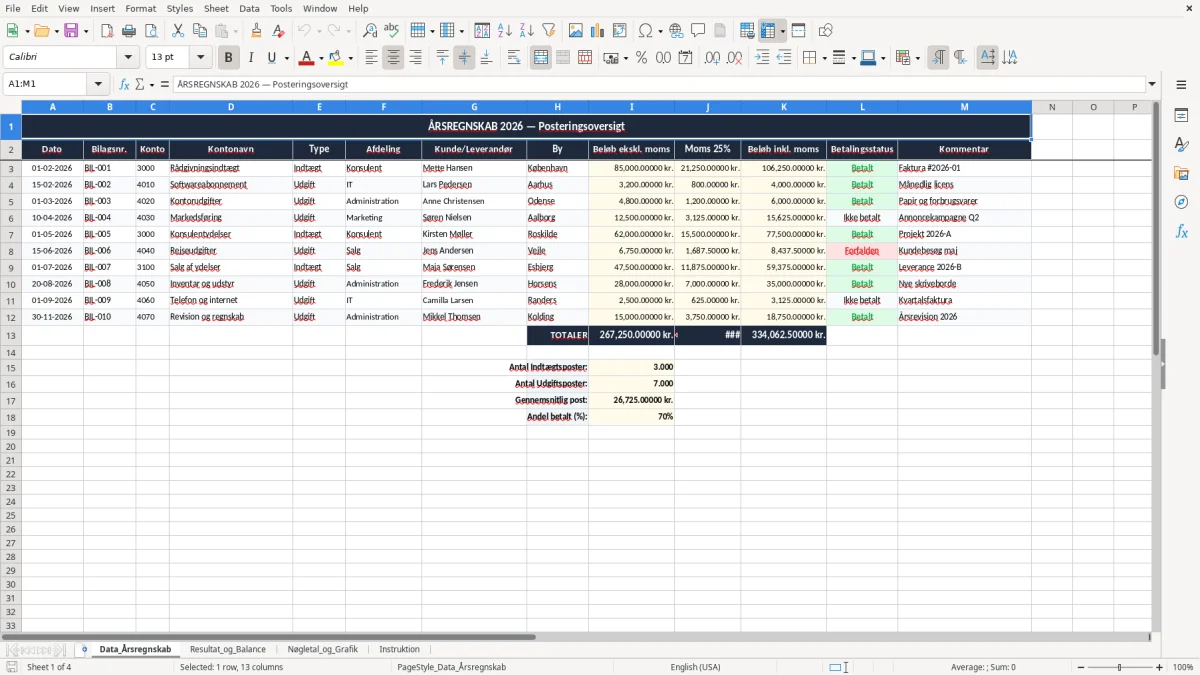Click the zoom in plus button

pyautogui.click(x=1159, y=667)
